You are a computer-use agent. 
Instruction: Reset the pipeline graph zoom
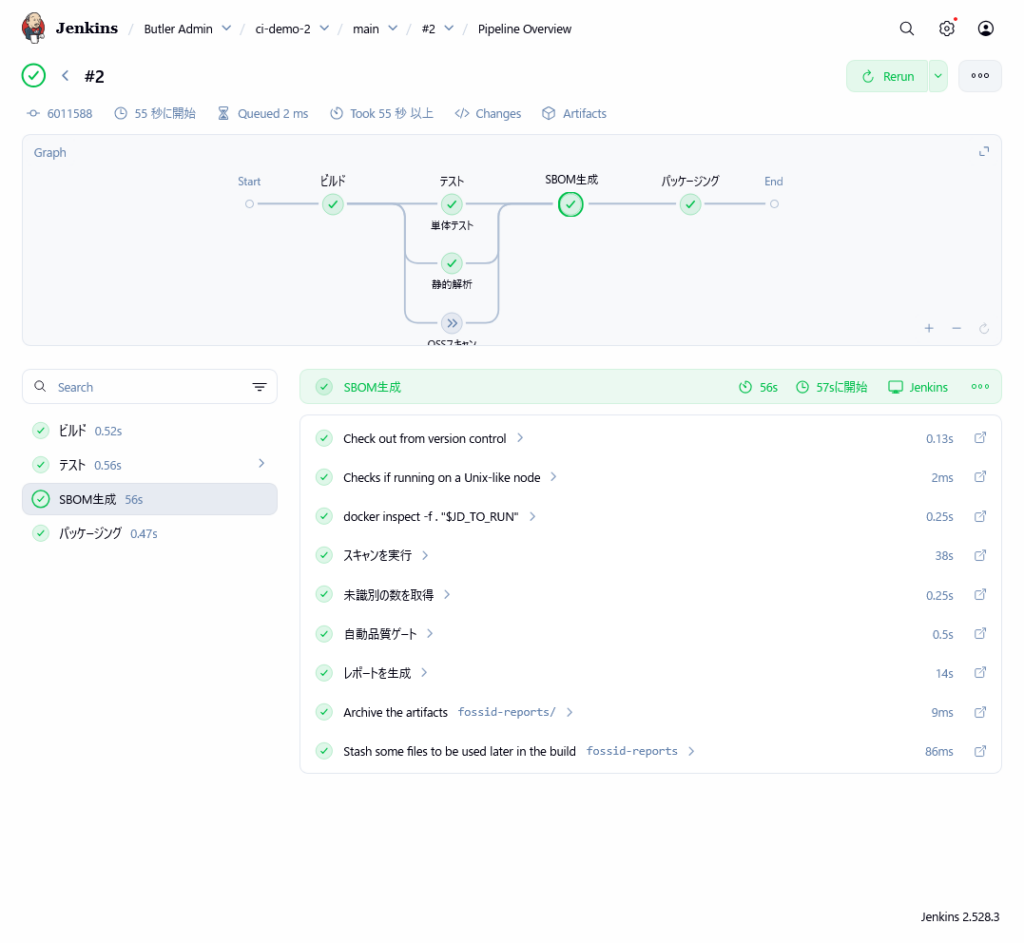pyautogui.click(x=984, y=328)
